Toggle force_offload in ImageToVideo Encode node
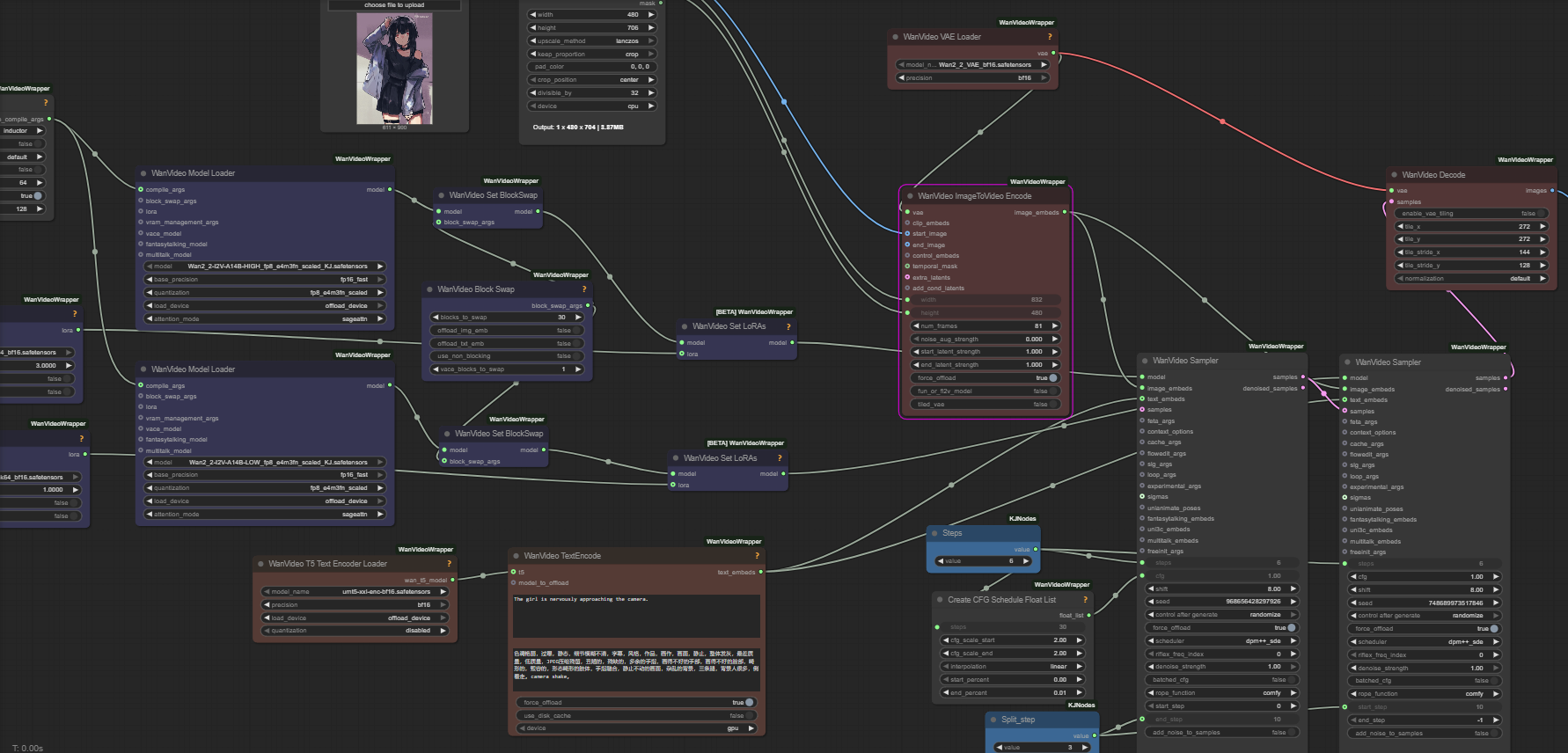Viewport: 1568px width, 753px height. [985, 378]
